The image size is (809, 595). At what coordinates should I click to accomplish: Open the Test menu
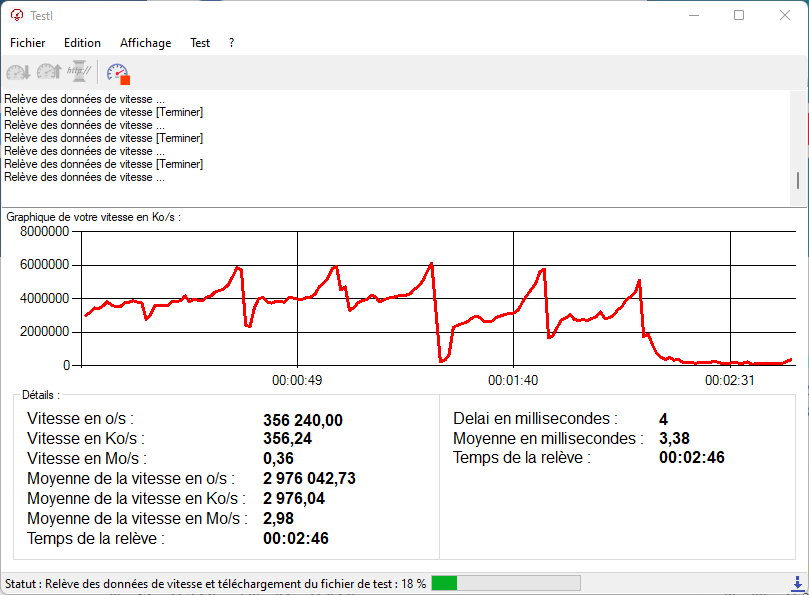click(200, 43)
